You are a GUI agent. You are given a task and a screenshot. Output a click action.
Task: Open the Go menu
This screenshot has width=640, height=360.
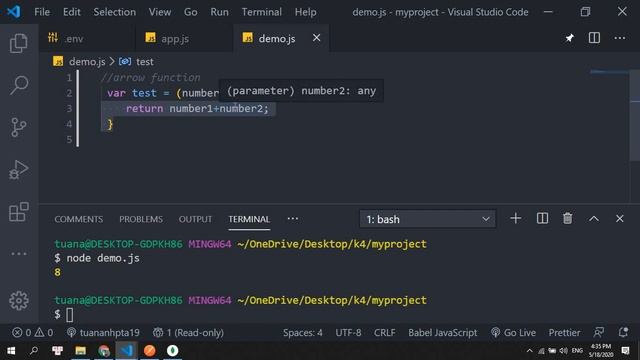click(x=191, y=12)
